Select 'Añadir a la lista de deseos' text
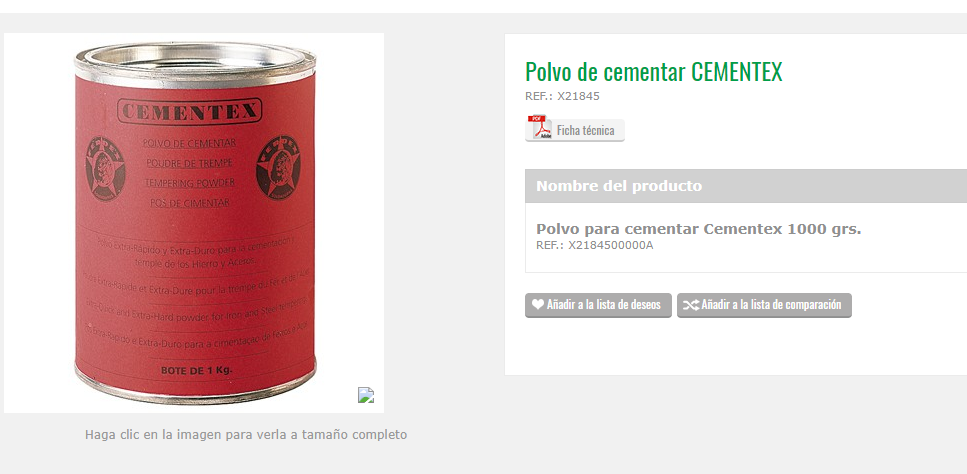 pyautogui.click(x=604, y=304)
